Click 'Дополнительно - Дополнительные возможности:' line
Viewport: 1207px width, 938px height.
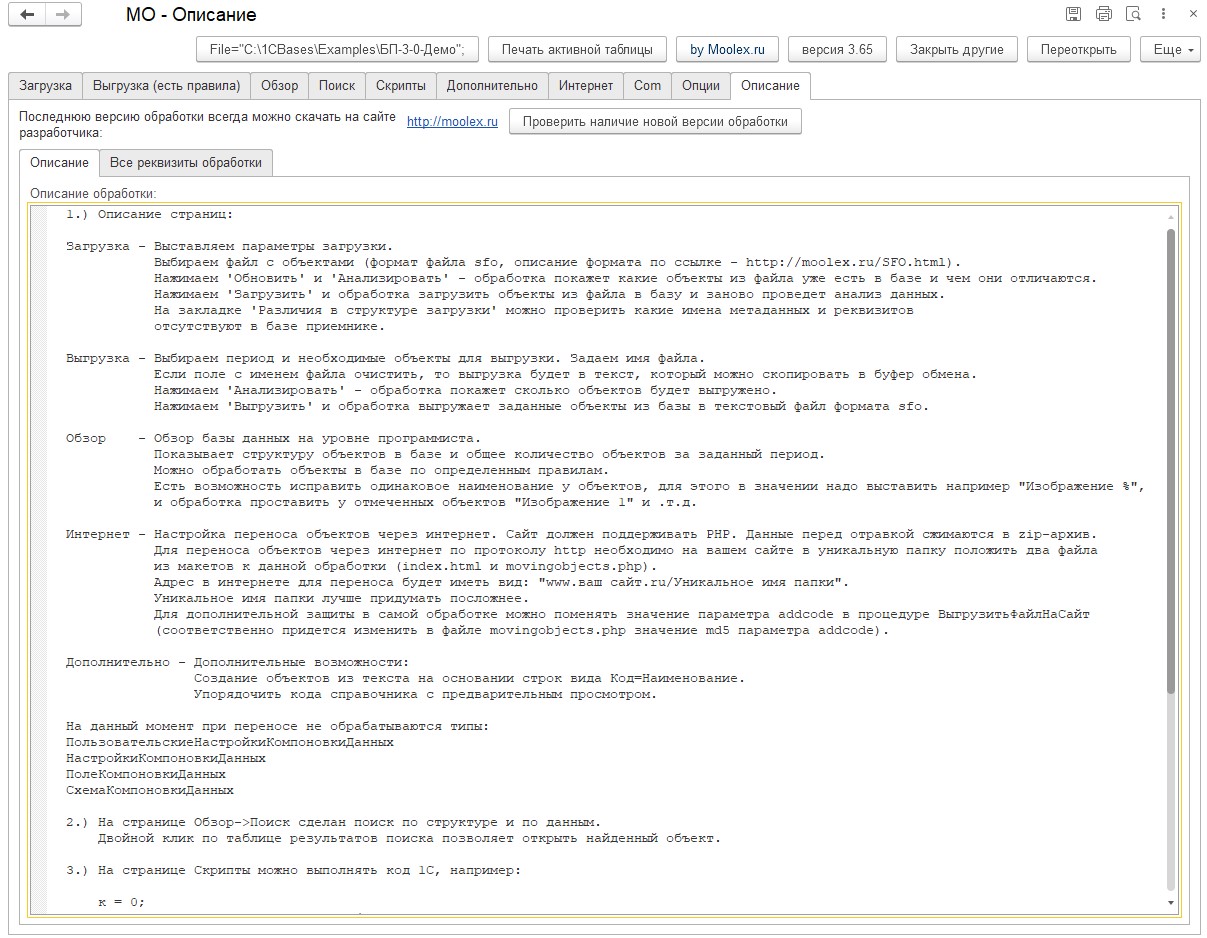pyautogui.click(x=238, y=662)
